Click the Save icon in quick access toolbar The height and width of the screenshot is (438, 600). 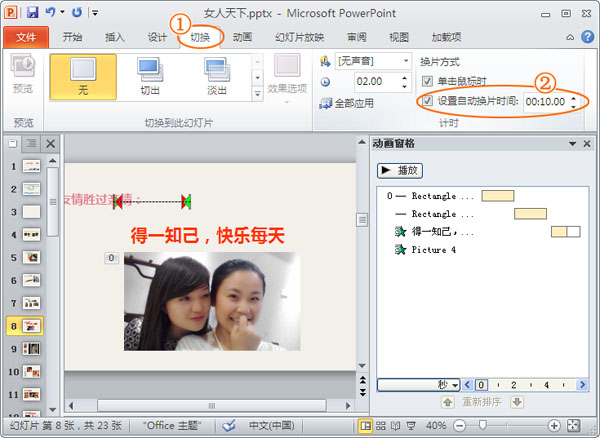(x=33, y=12)
